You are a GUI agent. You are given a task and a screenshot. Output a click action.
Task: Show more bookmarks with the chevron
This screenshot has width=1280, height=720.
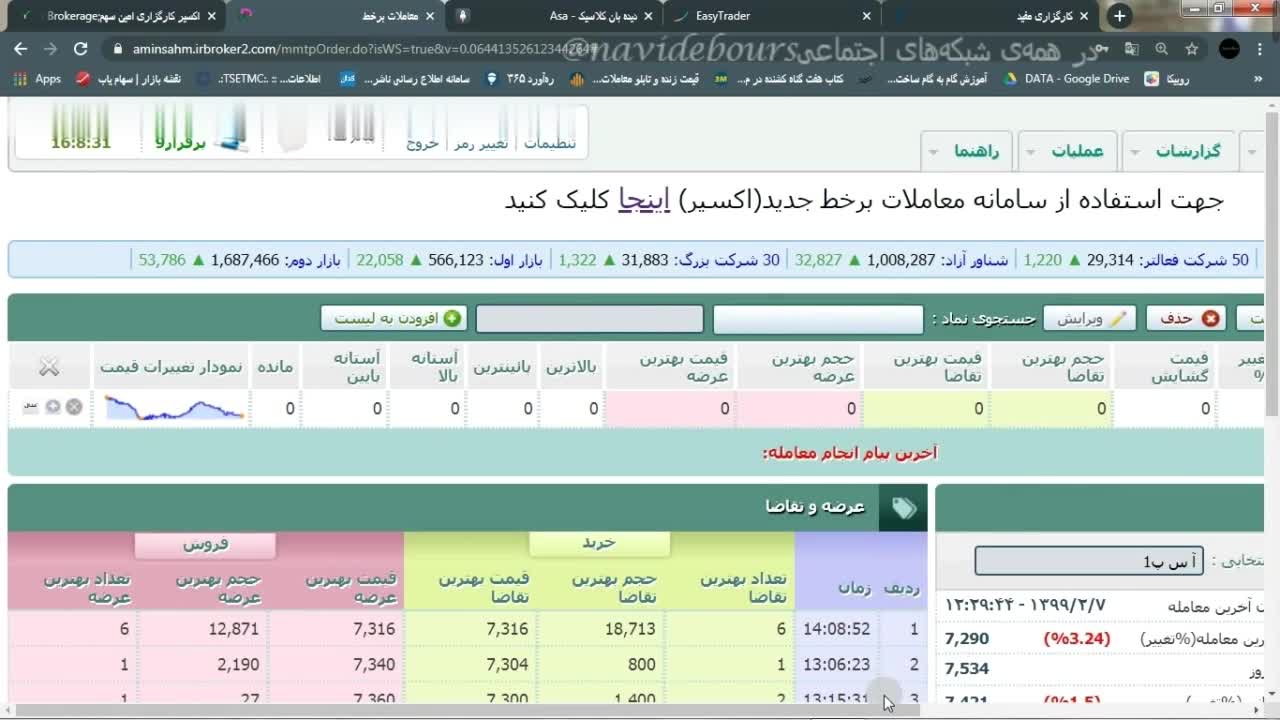click(x=1258, y=78)
